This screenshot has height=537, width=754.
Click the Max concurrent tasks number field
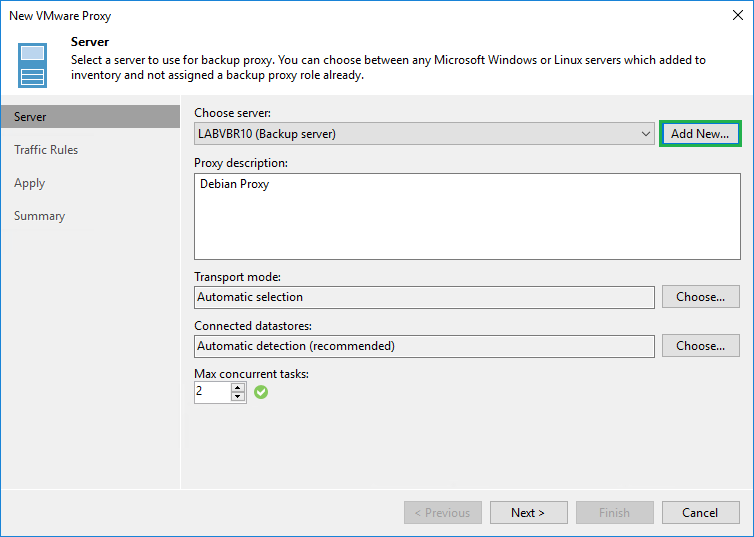211,392
